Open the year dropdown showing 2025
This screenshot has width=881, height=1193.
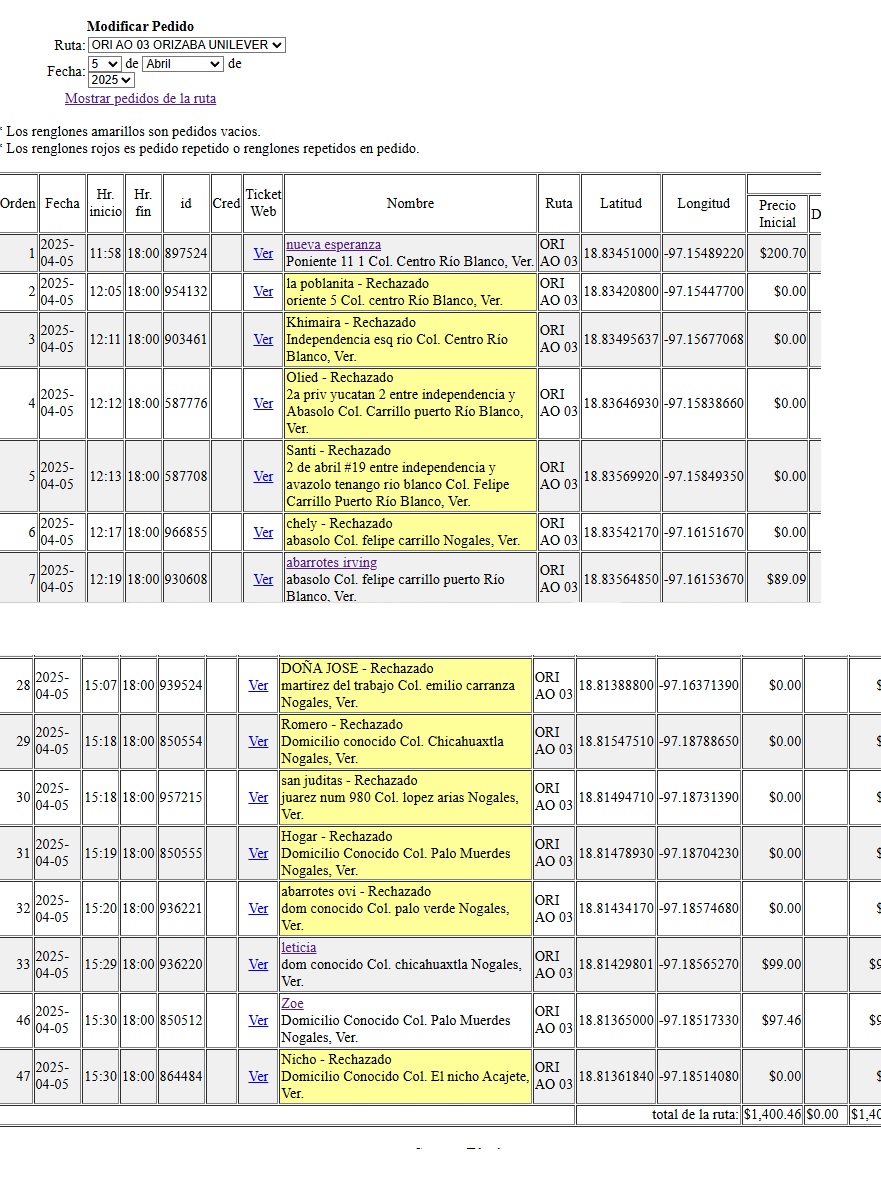tap(111, 80)
